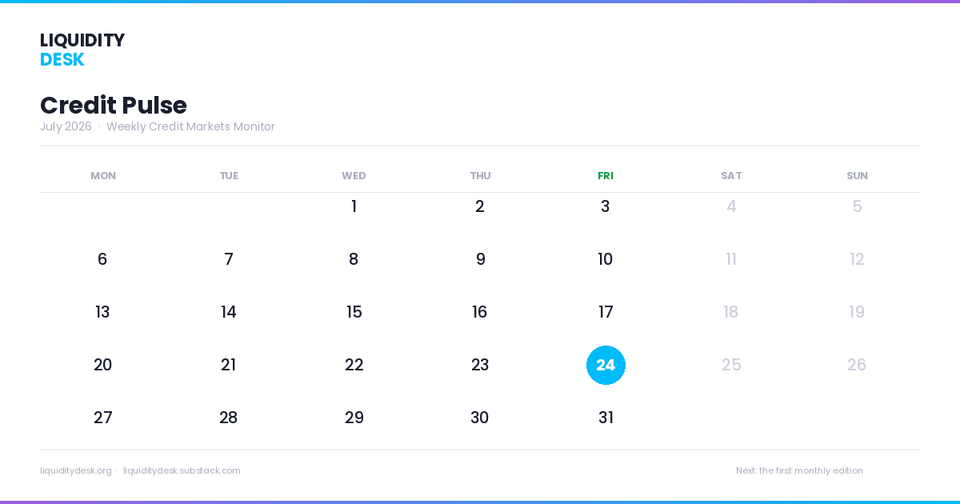The height and width of the screenshot is (504, 960).
Task: Choose Tuesday July 14
Action: [x=228, y=312]
